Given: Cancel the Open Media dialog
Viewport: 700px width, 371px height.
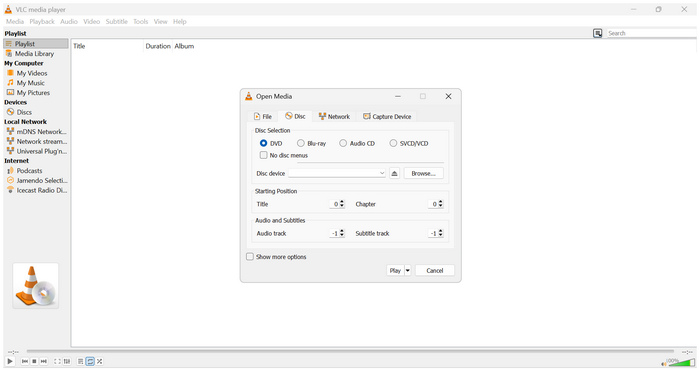Looking at the screenshot, I should (435, 271).
